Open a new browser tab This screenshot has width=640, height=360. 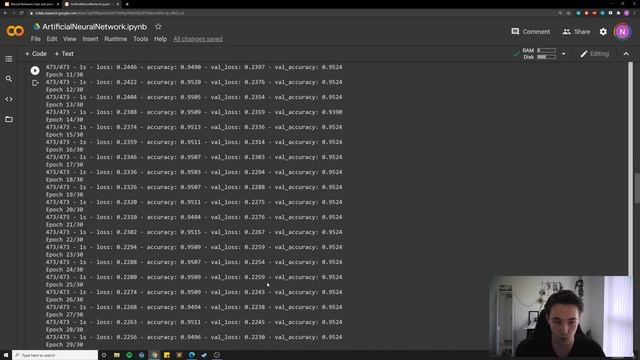click(127, 4)
